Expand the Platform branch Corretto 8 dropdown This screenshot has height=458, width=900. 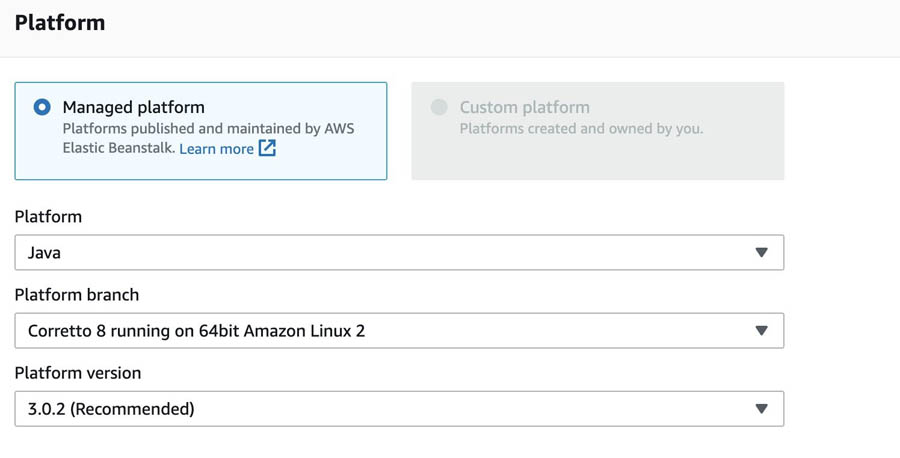click(x=399, y=331)
